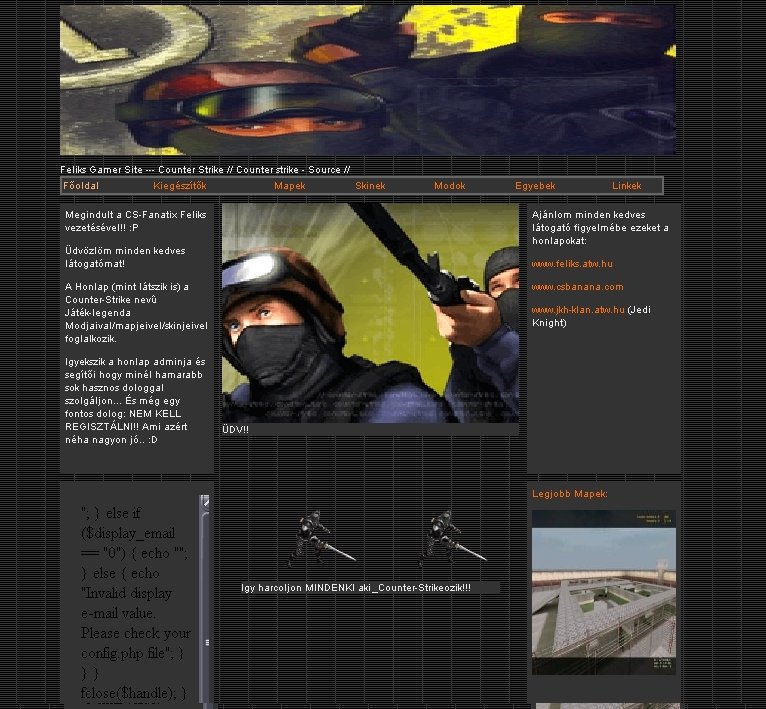
Task: Click the Counter-Strike header banner image
Action: [367, 80]
